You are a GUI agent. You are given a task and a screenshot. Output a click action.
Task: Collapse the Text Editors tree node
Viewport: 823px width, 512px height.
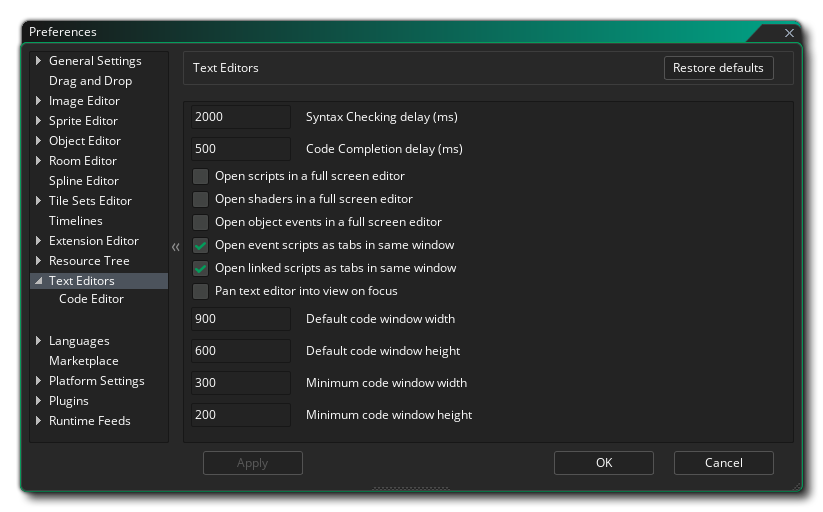pos(39,281)
